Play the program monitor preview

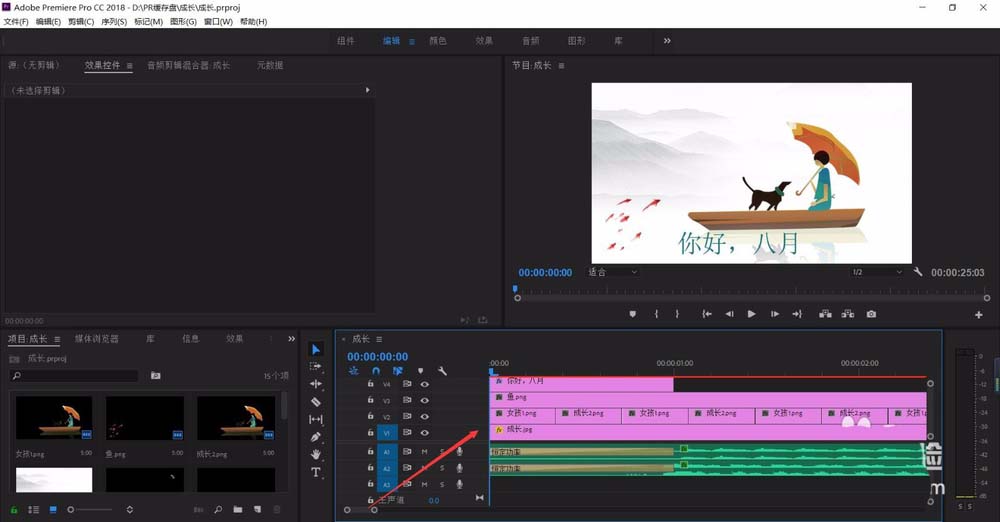(x=751, y=314)
